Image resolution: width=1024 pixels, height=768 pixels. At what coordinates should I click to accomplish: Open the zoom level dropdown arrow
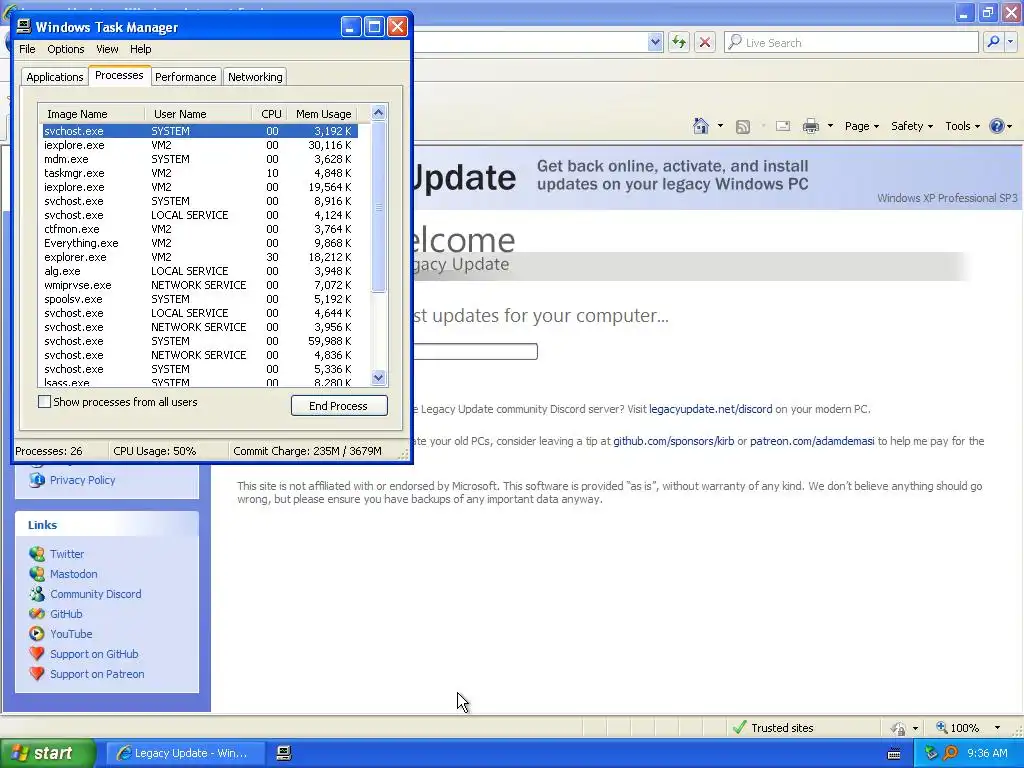(997, 728)
